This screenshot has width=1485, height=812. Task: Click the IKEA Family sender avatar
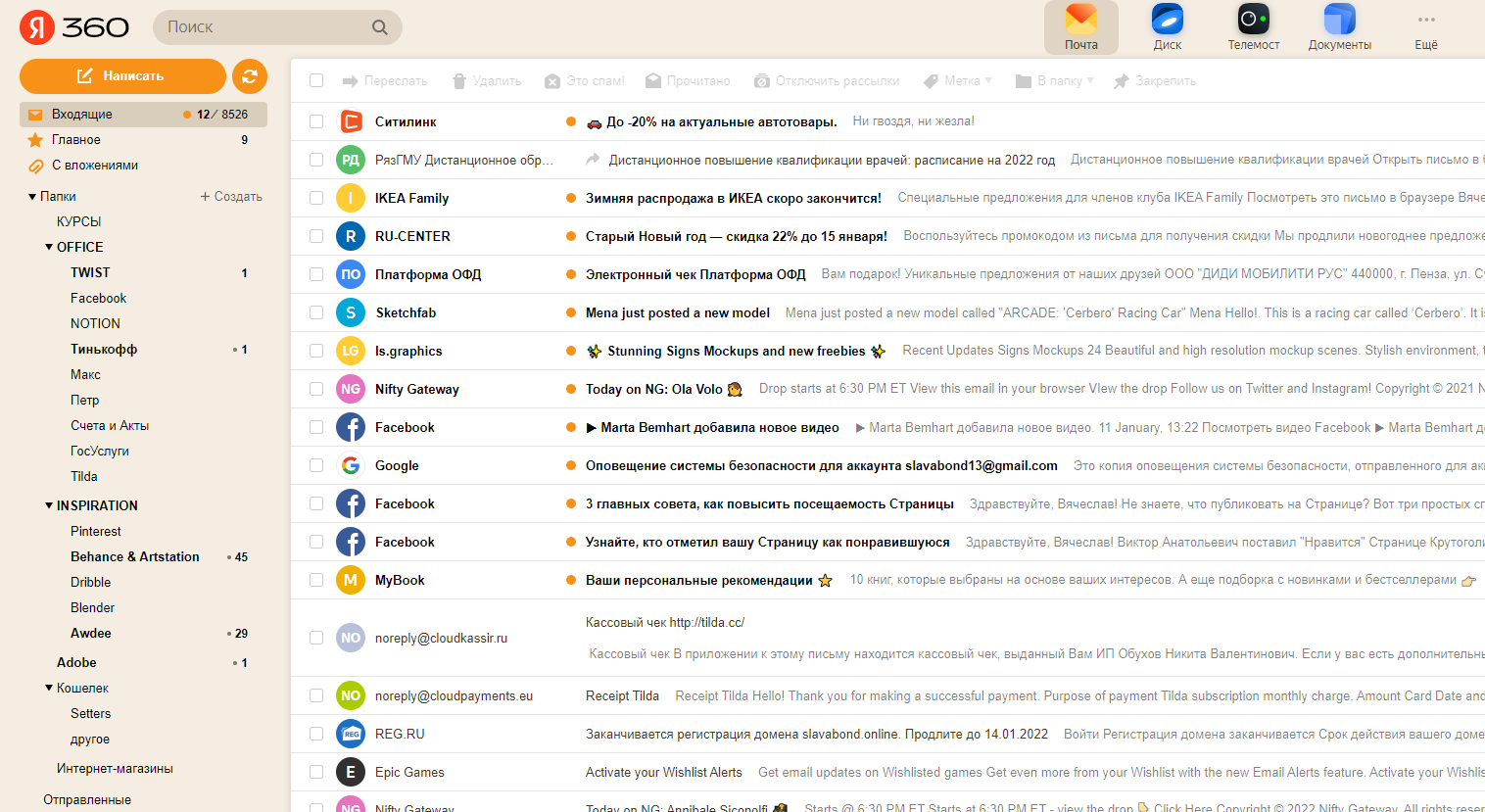pos(351,198)
